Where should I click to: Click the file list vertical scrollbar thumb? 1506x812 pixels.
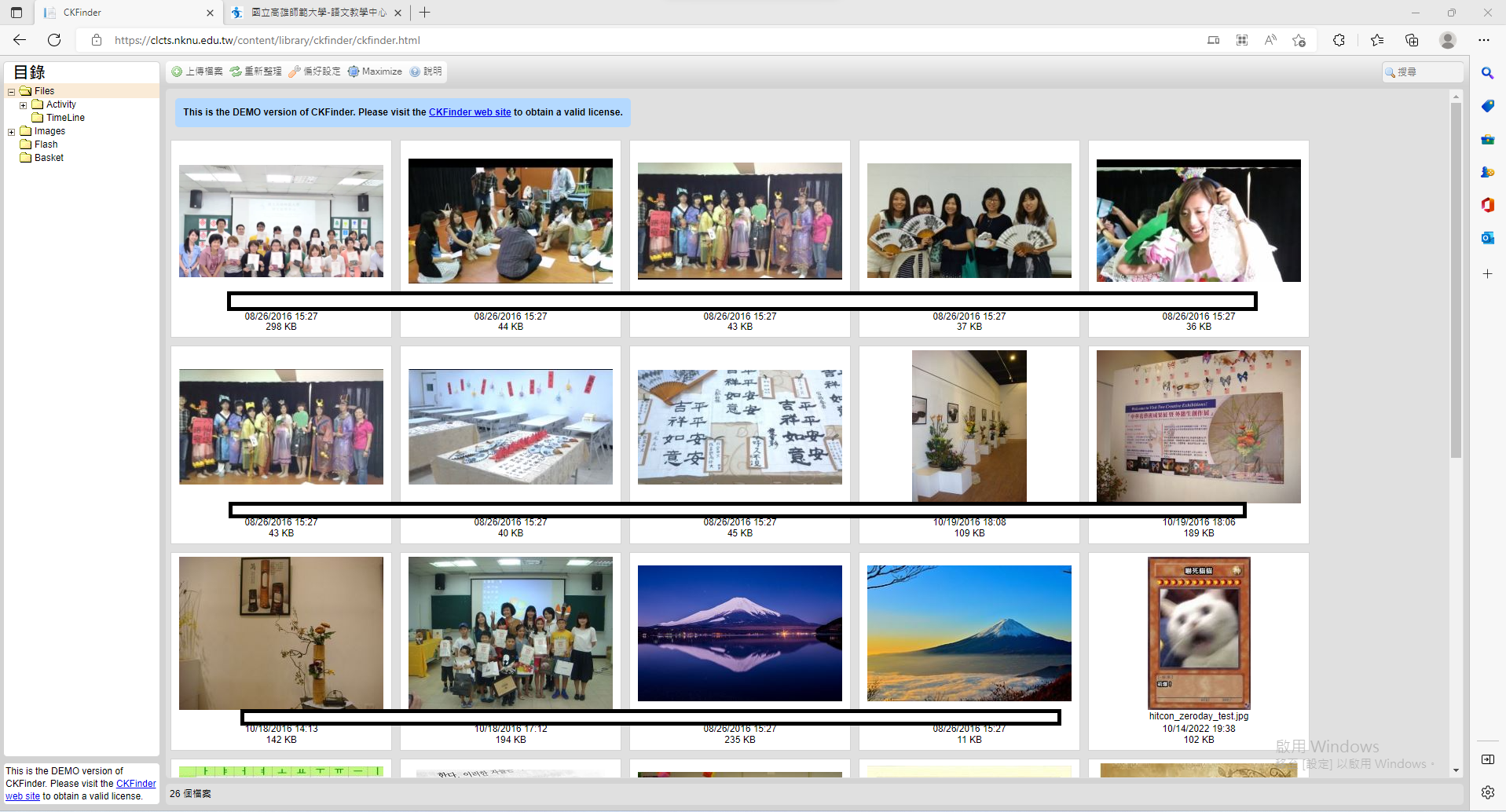point(1456,280)
